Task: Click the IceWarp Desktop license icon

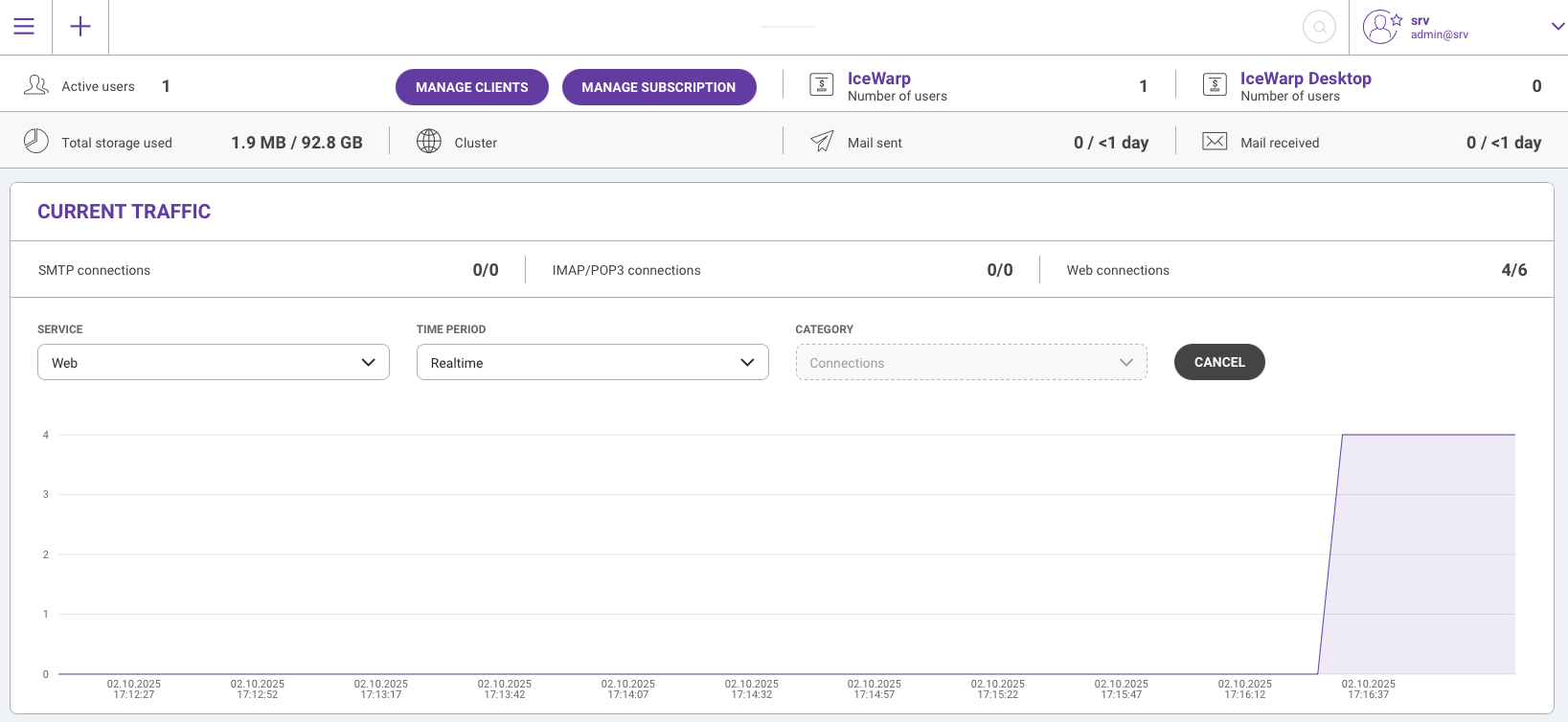Action: [1215, 85]
